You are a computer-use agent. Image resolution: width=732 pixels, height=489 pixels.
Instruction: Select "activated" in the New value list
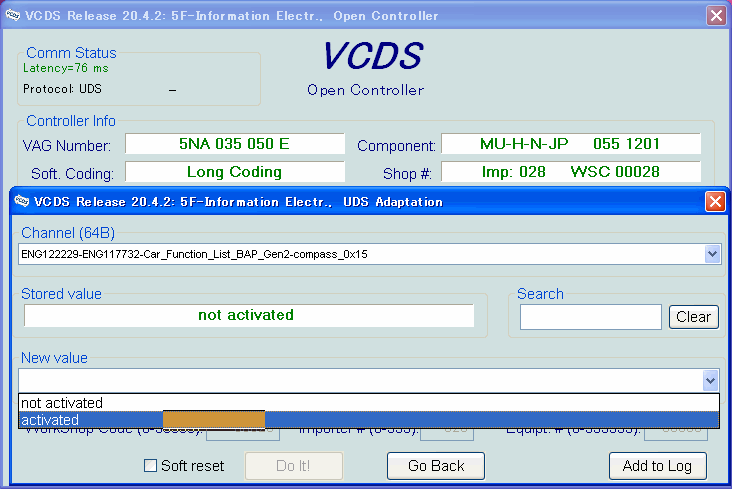369,419
